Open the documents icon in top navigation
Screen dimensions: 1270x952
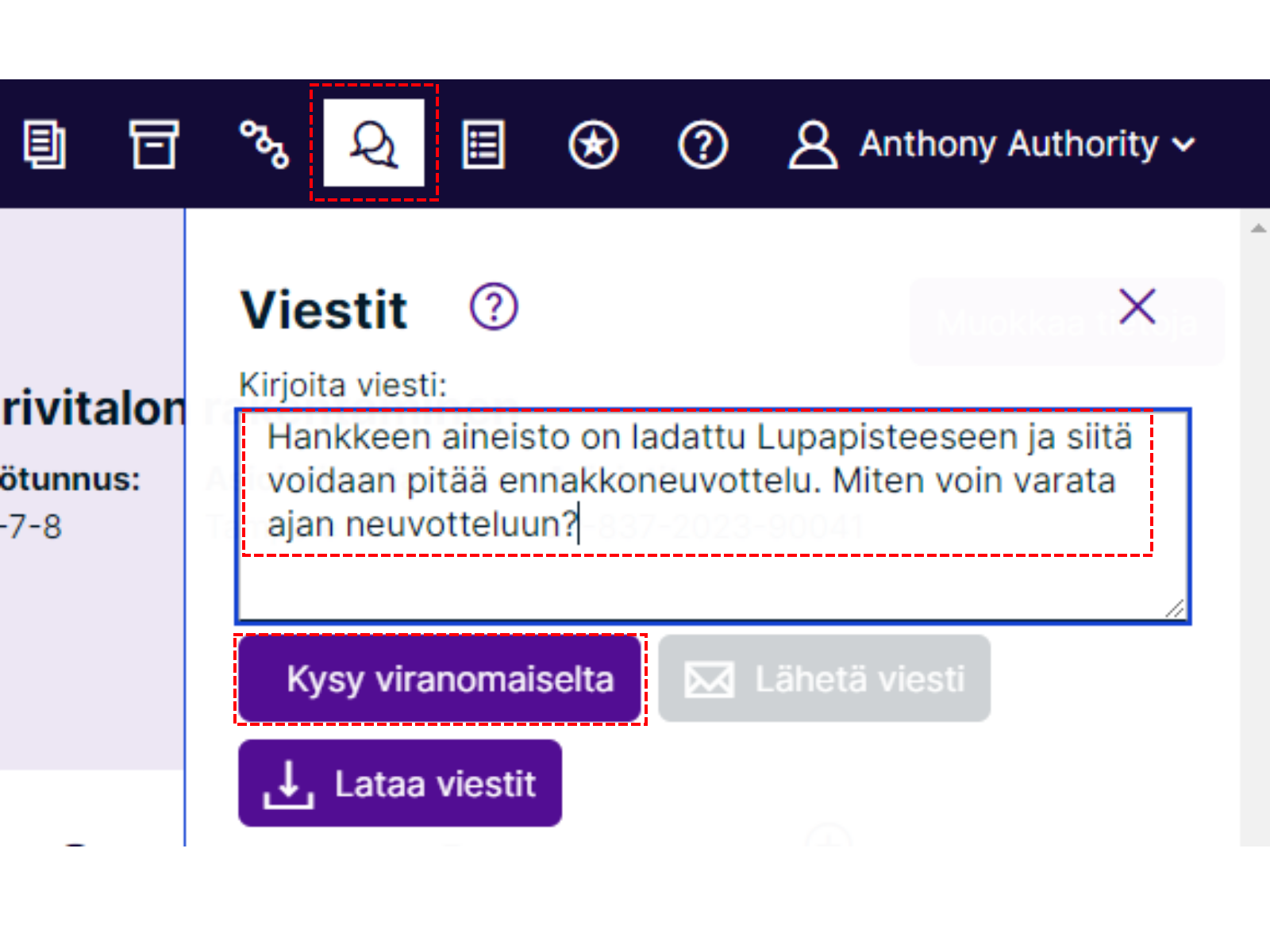tap(44, 144)
